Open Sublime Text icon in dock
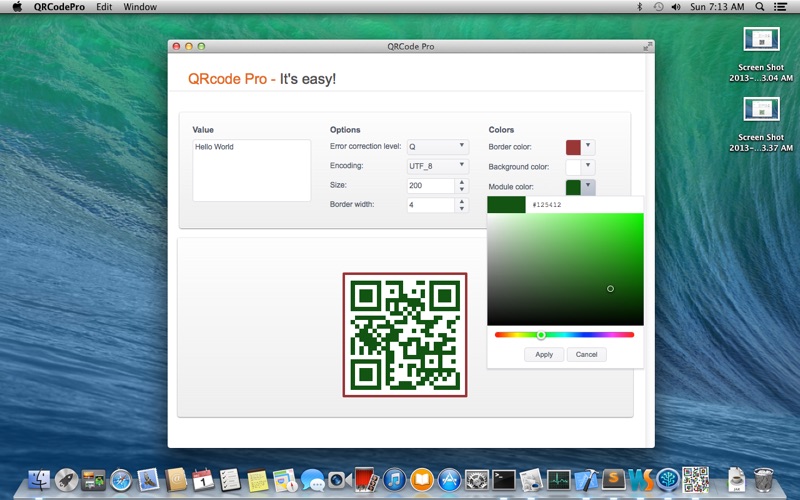800x500 pixels. (614, 480)
